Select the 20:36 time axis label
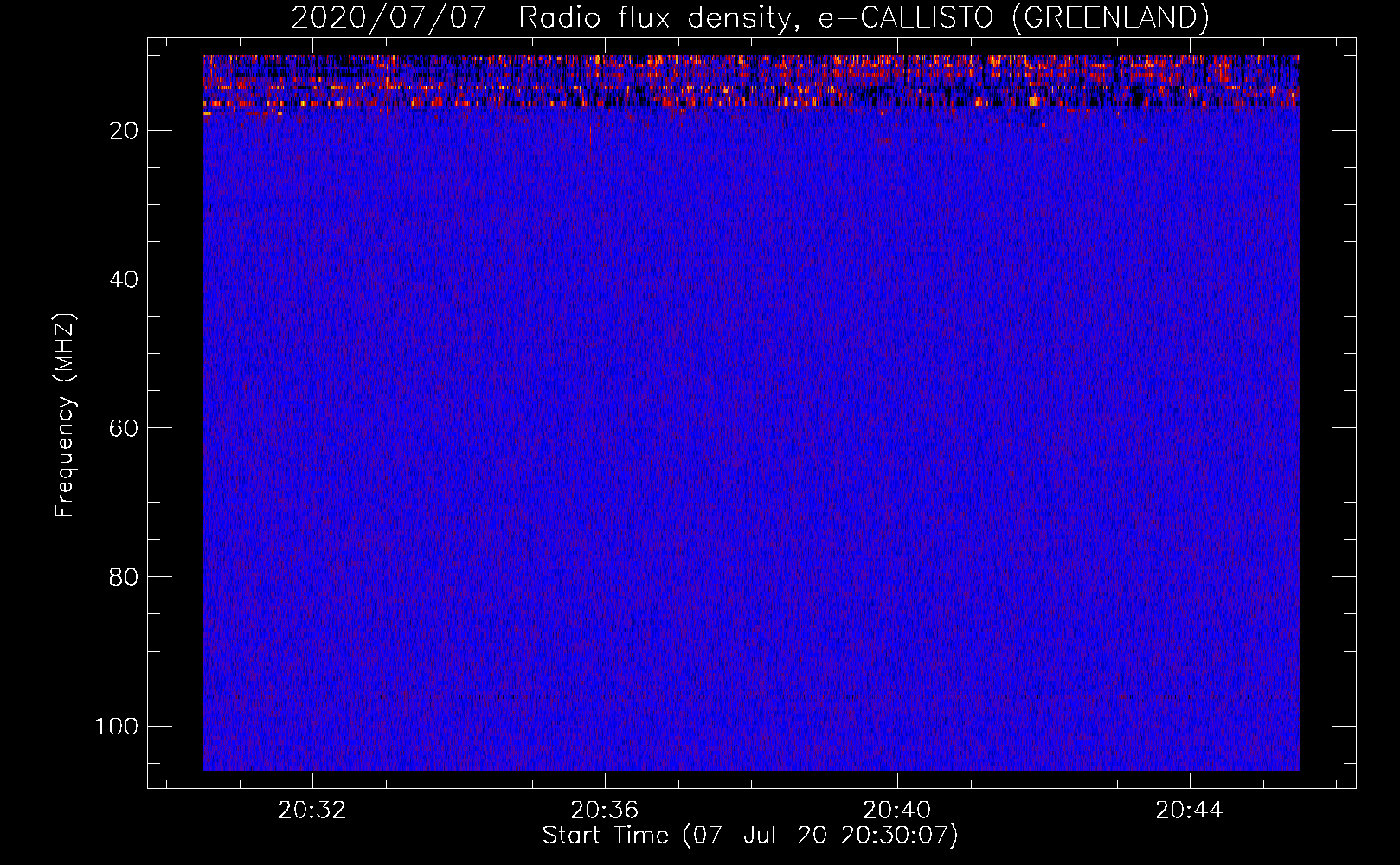The width and height of the screenshot is (1400, 865). [604, 810]
